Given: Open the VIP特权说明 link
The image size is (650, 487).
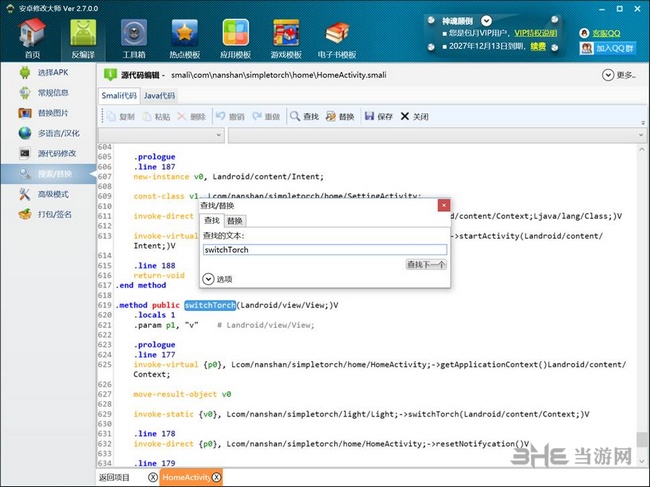Looking at the screenshot, I should point(536,33).
